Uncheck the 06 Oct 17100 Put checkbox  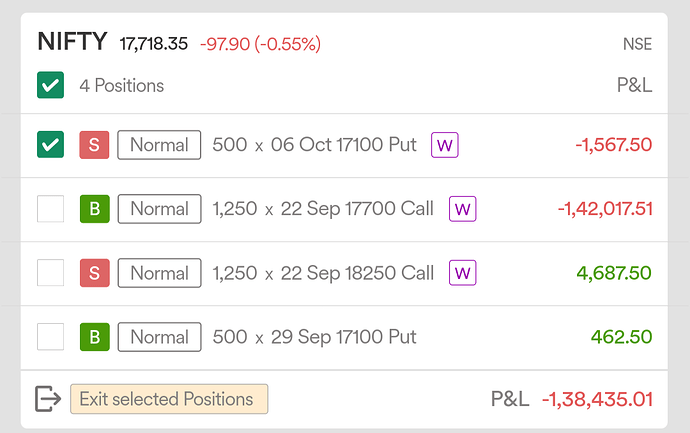pos(50,144)
